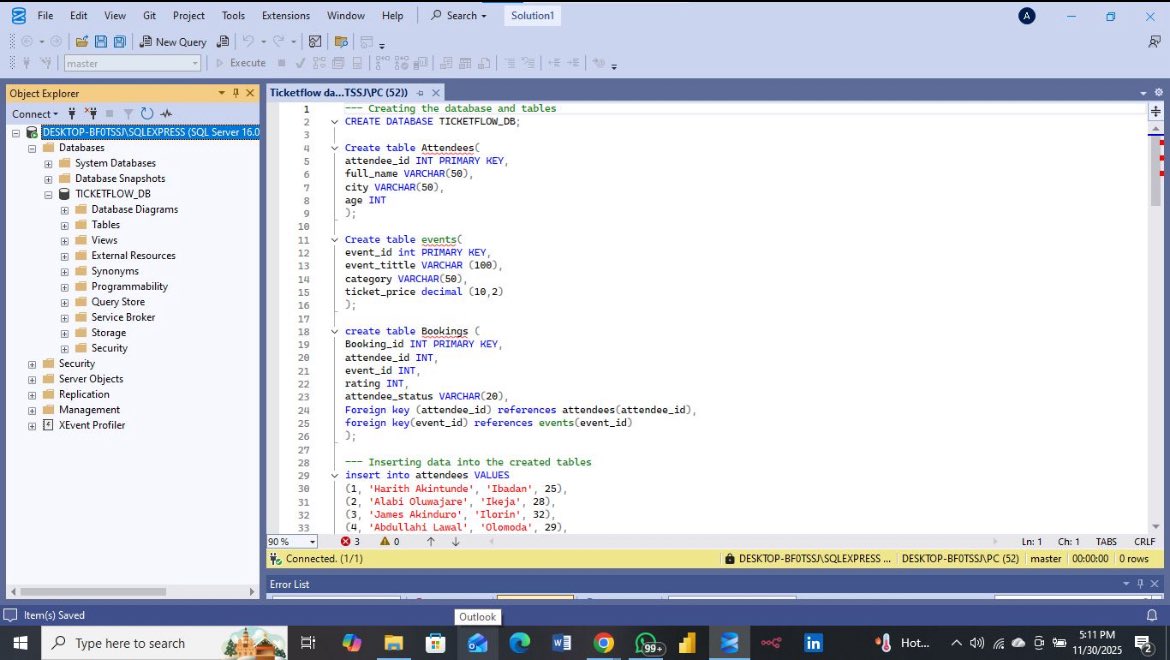Click the New Query button
Viewport: 1170px width, 660px height.
coord(173,42)
